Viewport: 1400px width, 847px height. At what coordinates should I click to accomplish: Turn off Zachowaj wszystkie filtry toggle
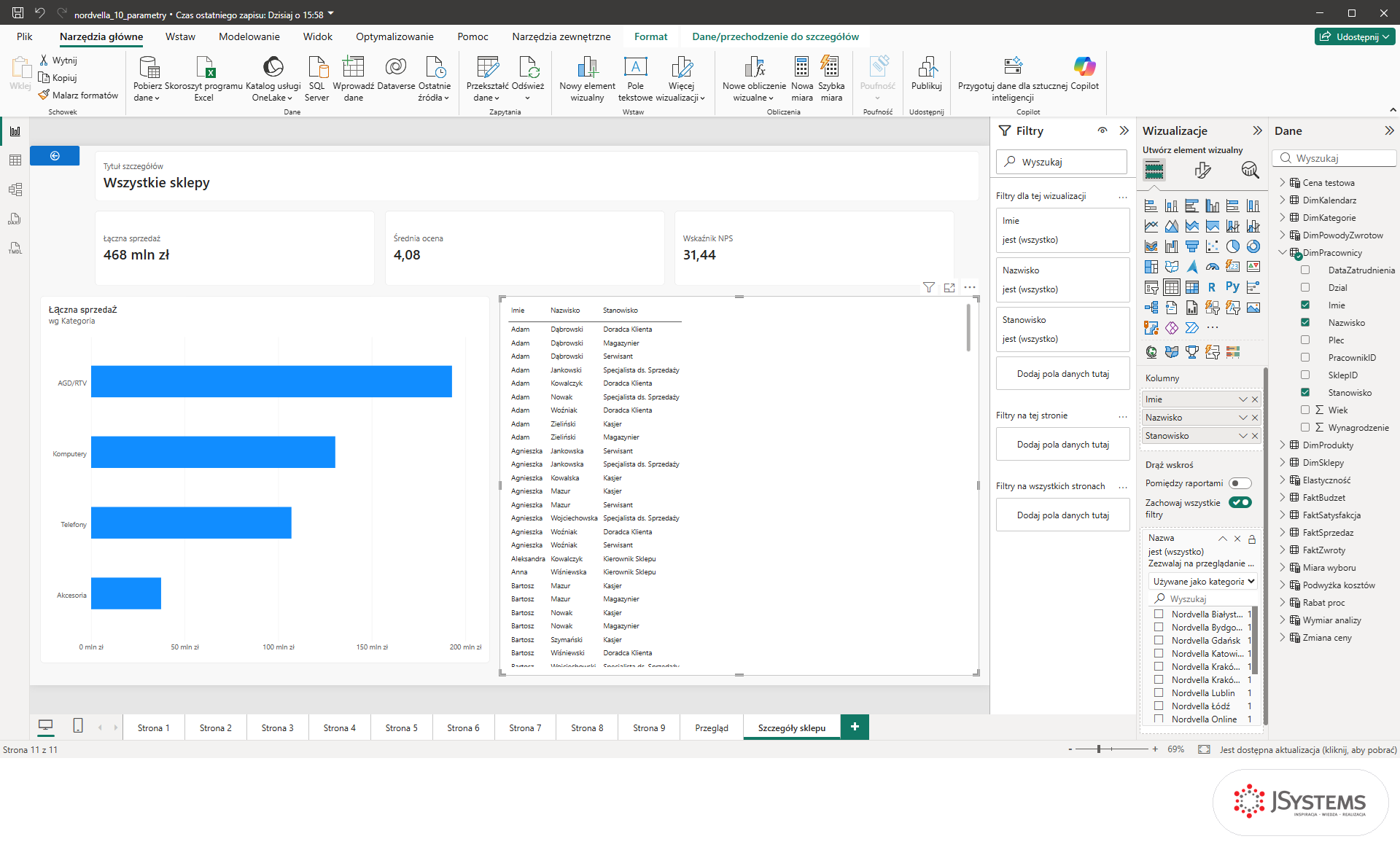tap(1240, 502)
